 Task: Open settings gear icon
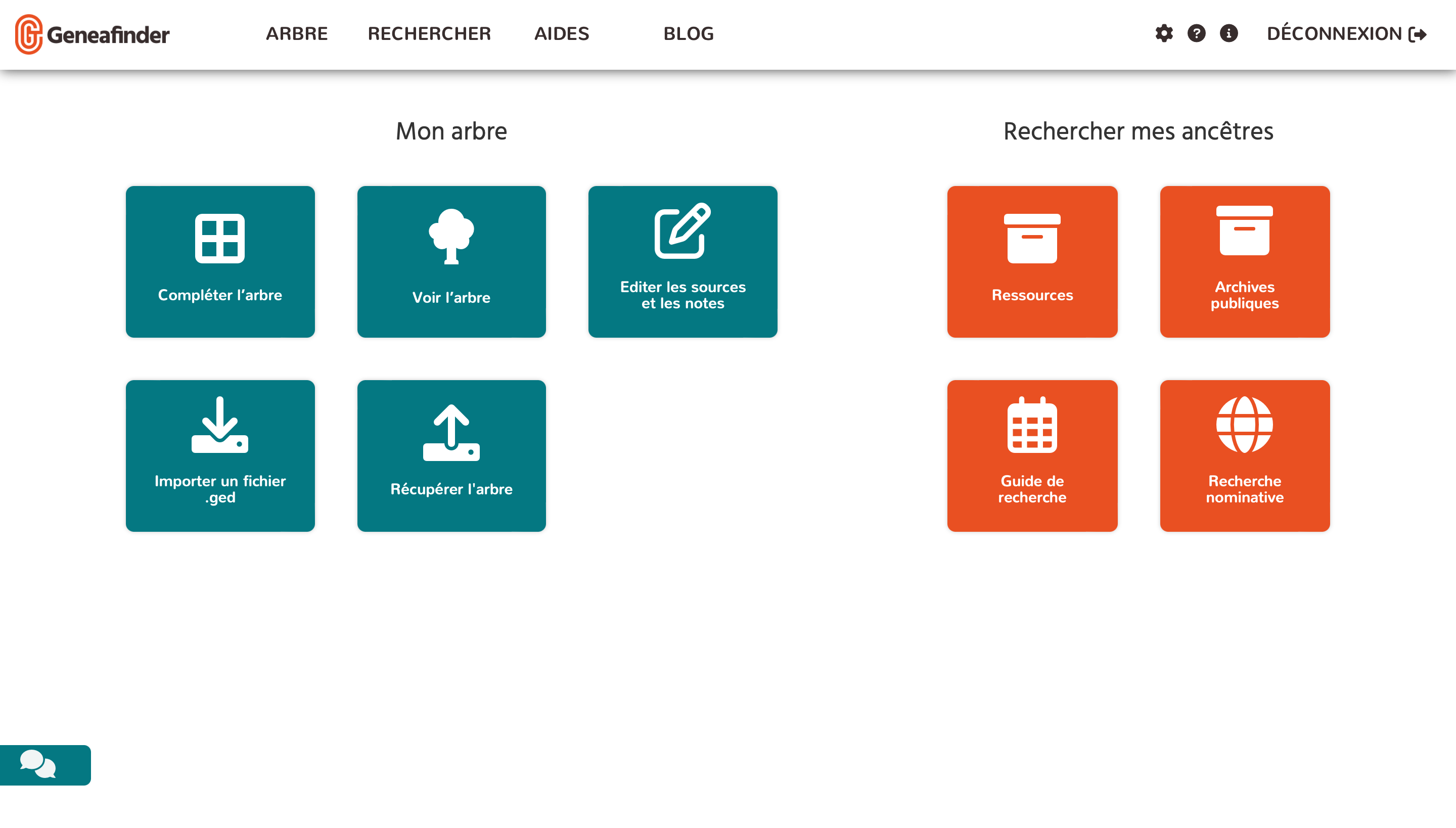point(1163,33)
